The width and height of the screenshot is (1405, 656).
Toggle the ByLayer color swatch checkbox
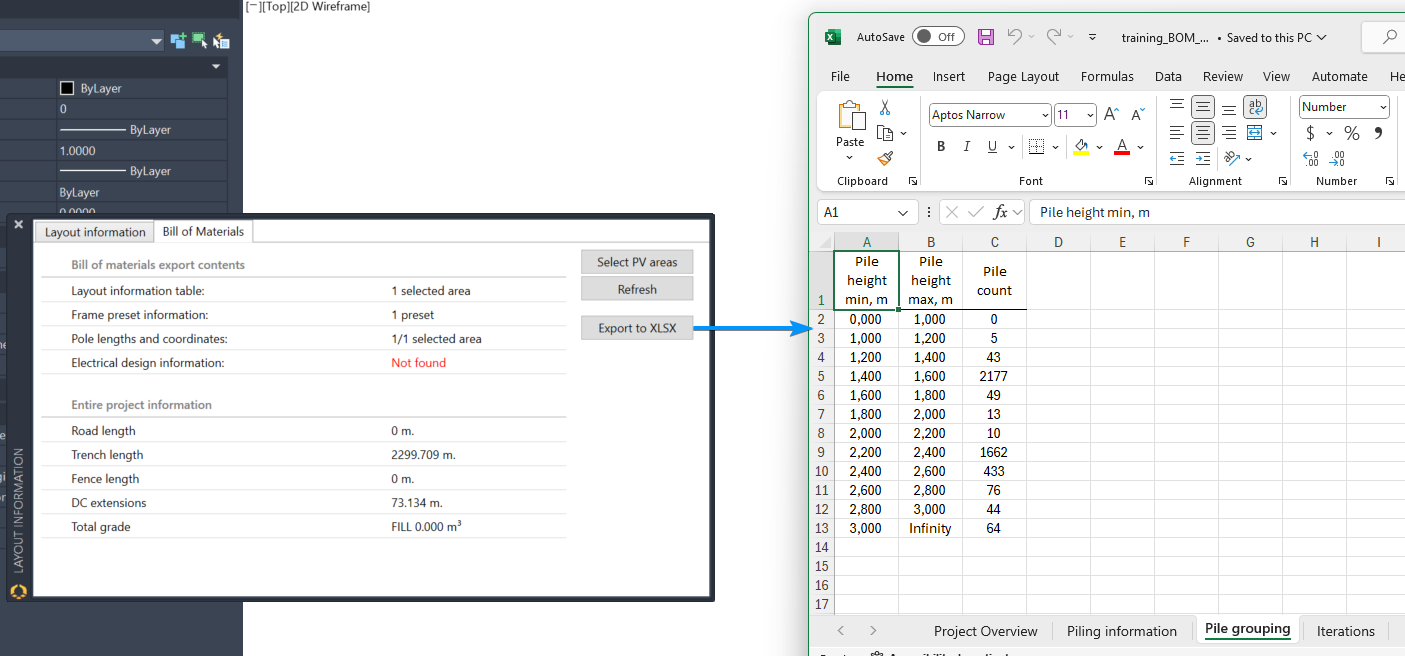(x=66, y=87)
